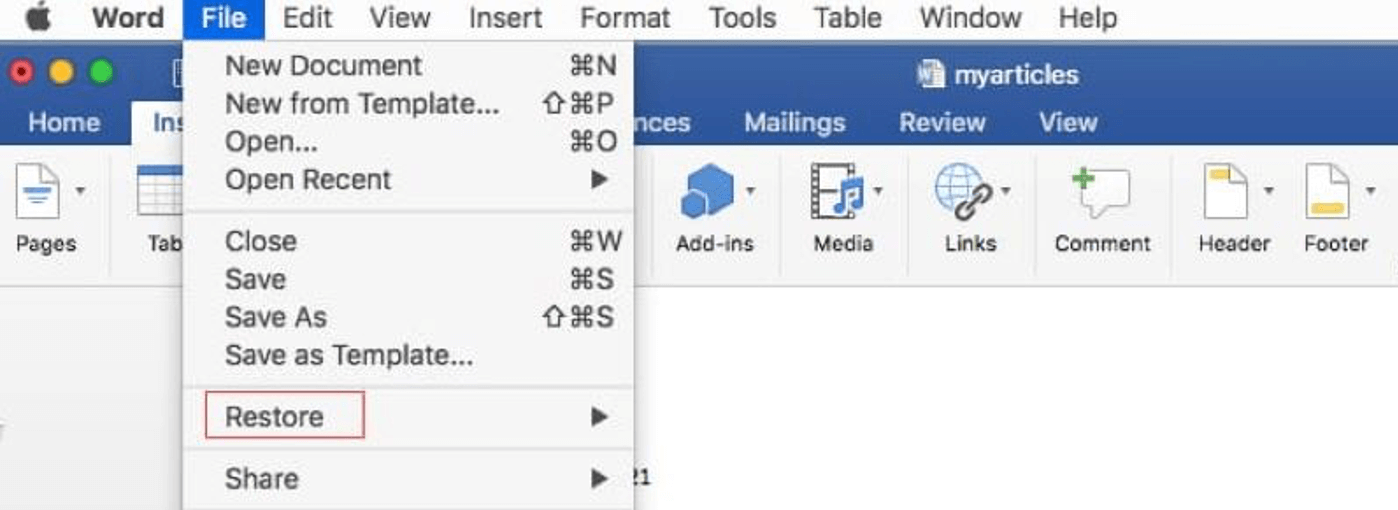Switch to the Review tab
The image size is (1398, 510).
(942, 122)
